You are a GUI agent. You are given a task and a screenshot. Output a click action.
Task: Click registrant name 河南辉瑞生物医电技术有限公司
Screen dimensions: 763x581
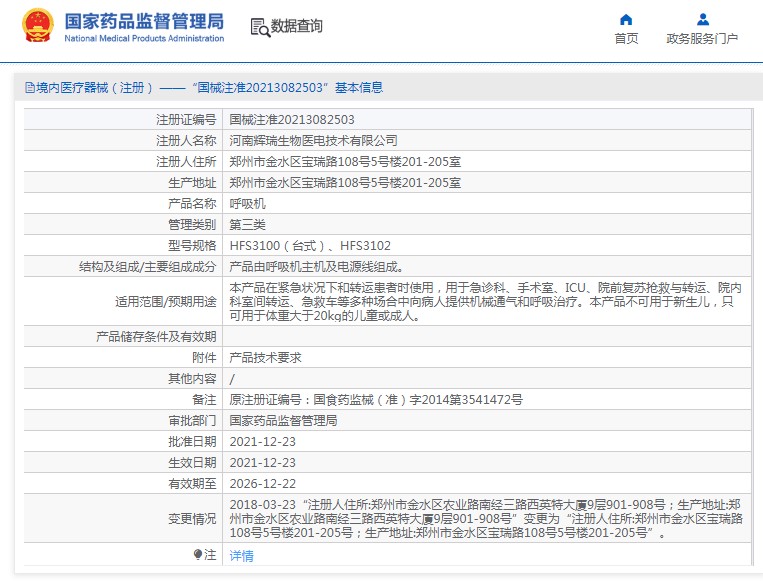[313, 141]
